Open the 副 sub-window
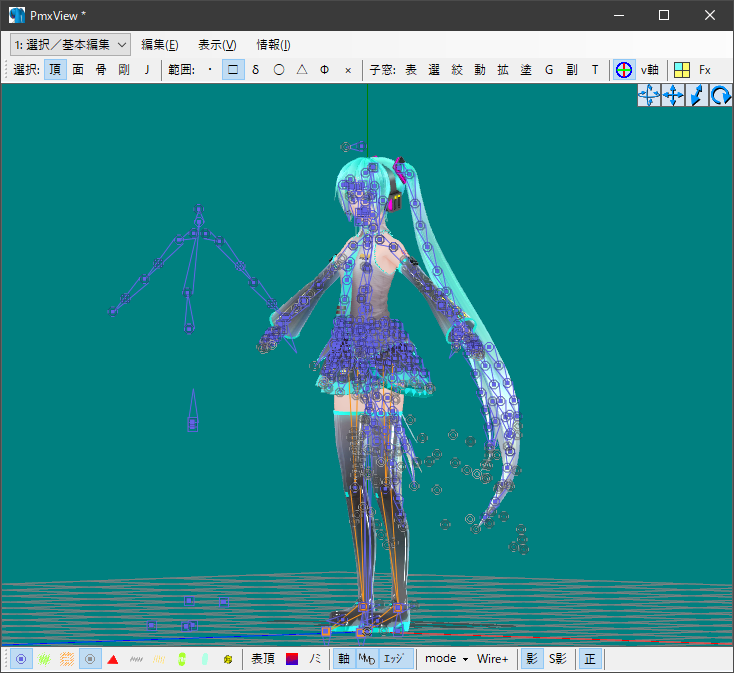This screenshot has height=673, width=734. point(572,70)
